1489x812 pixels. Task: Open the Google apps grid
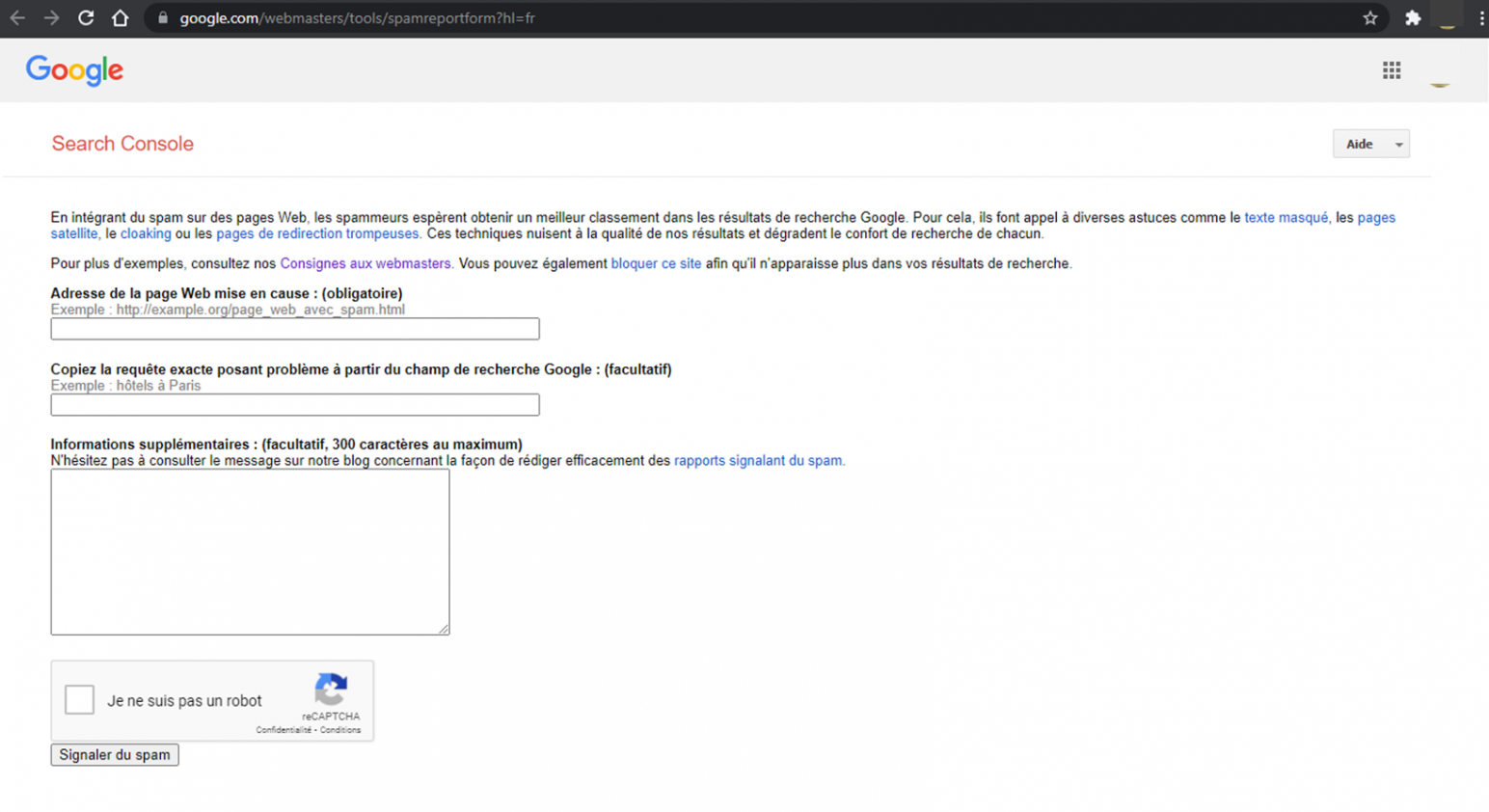point(1392,70)
